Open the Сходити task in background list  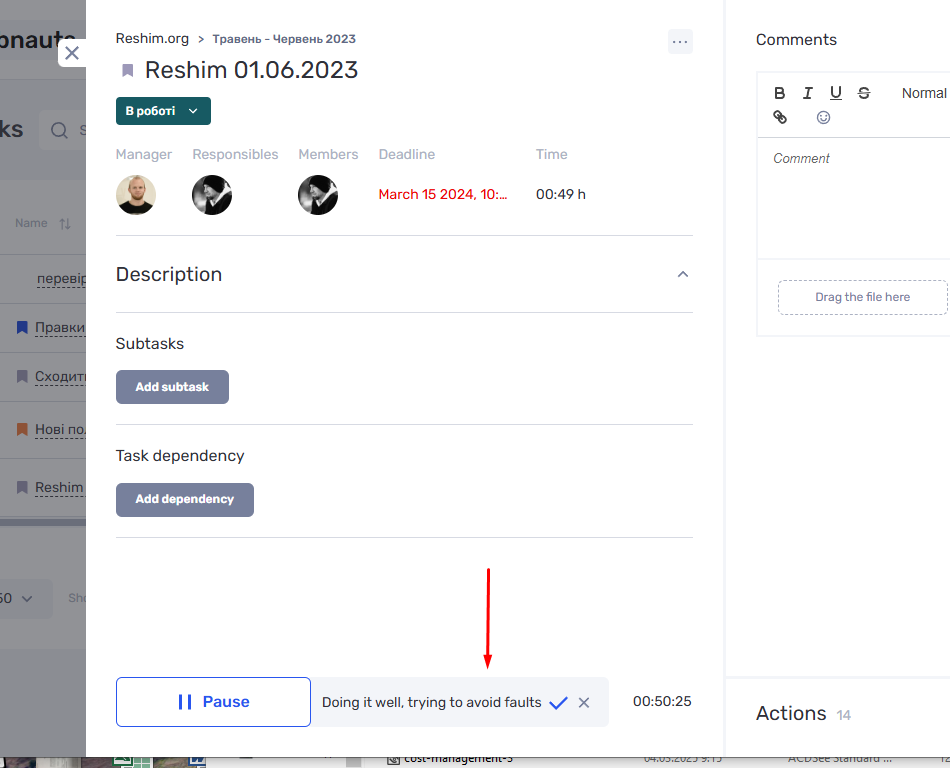tap(60, 377)
